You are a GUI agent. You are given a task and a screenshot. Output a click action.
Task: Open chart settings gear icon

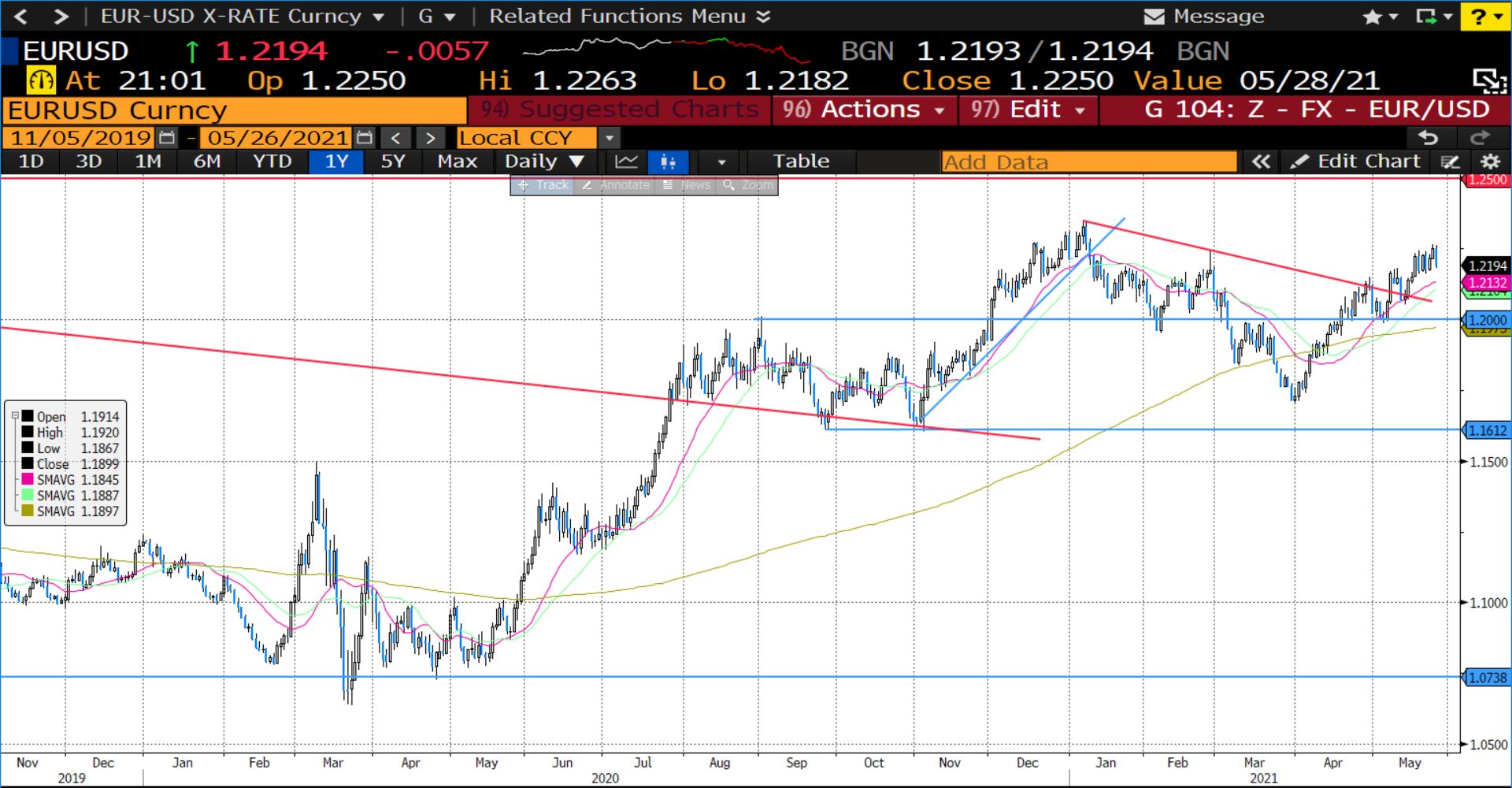(1490, 162)
